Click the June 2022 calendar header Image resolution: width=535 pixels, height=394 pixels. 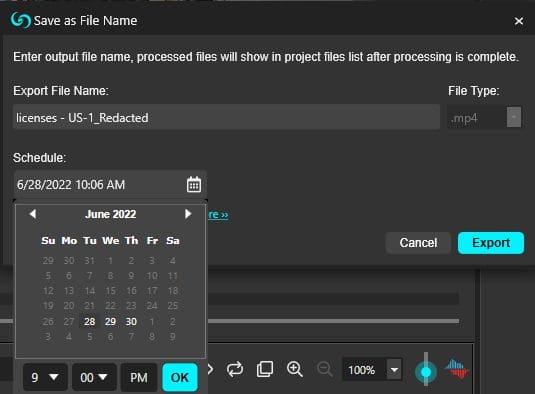pos(111,214)
